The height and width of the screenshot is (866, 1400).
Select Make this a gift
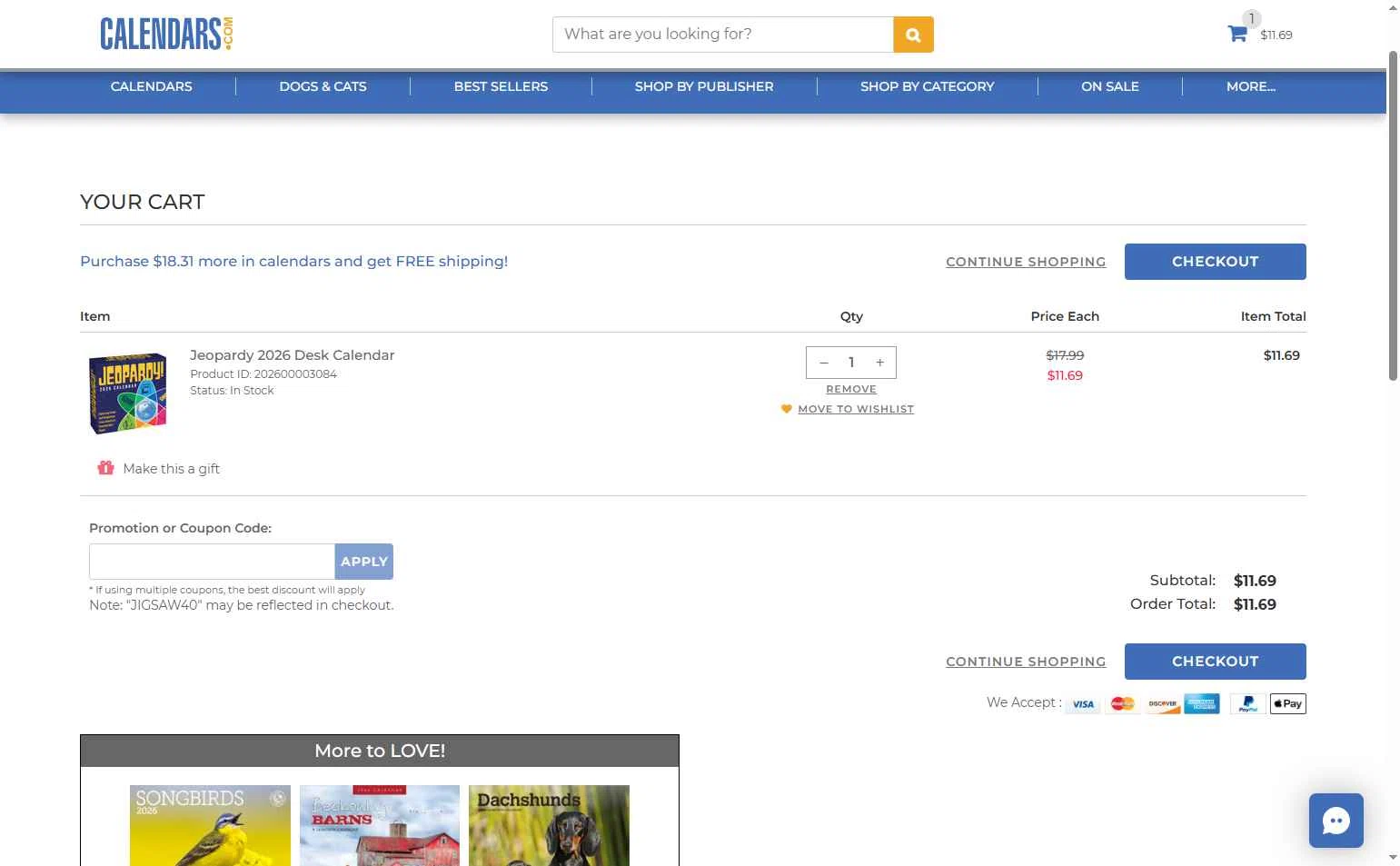point(171,469)
